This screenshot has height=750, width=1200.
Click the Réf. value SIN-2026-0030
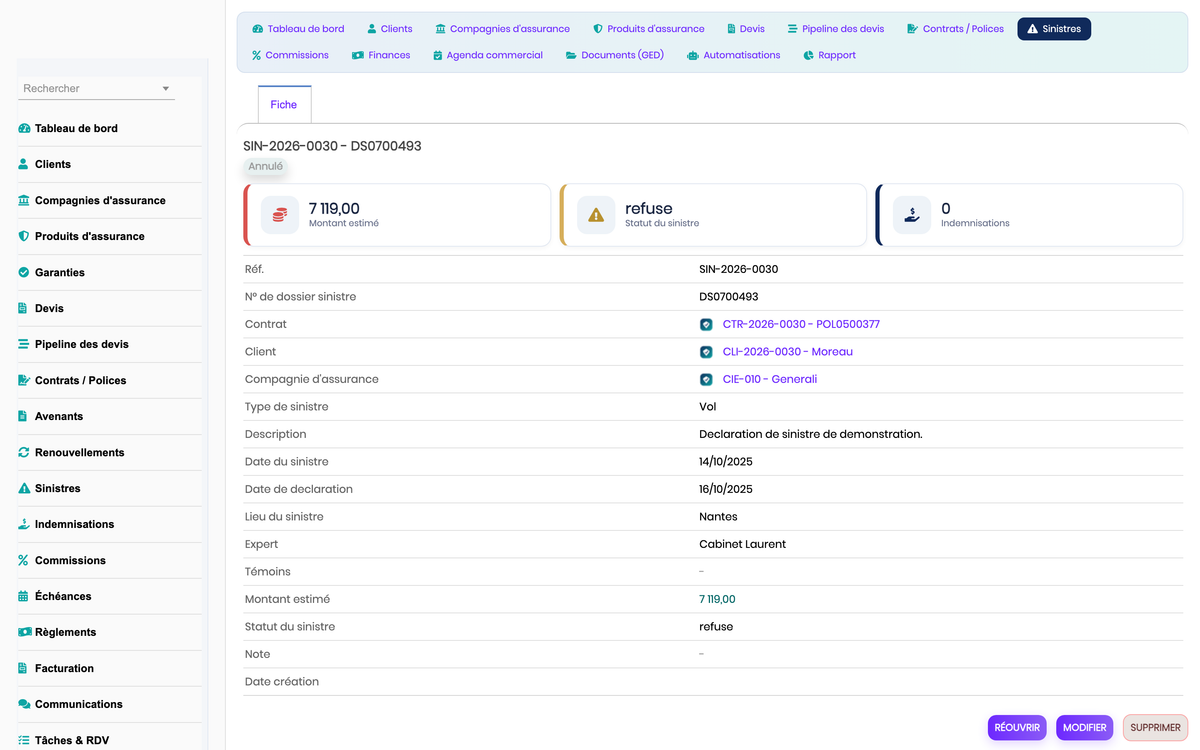[739, 269]
